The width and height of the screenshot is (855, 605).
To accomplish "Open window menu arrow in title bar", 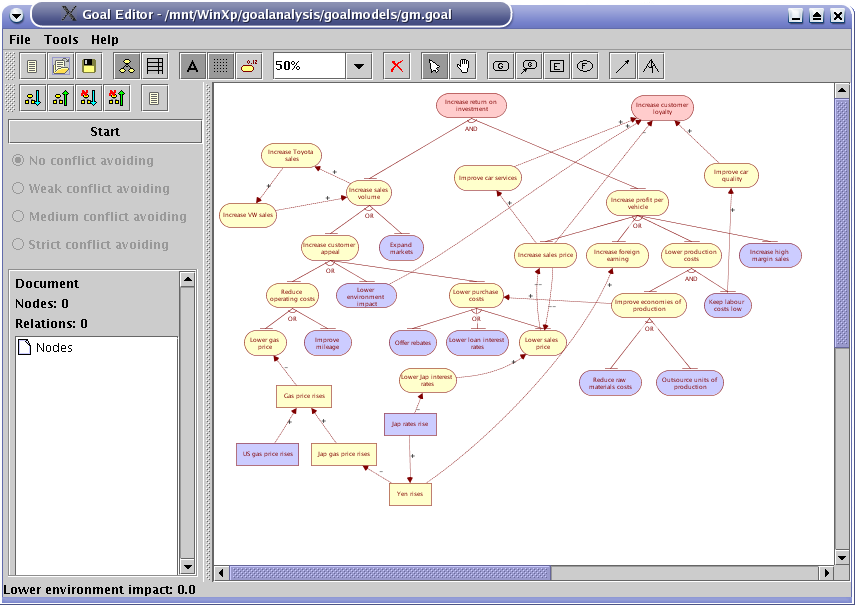I will click(x=16, y=15).
